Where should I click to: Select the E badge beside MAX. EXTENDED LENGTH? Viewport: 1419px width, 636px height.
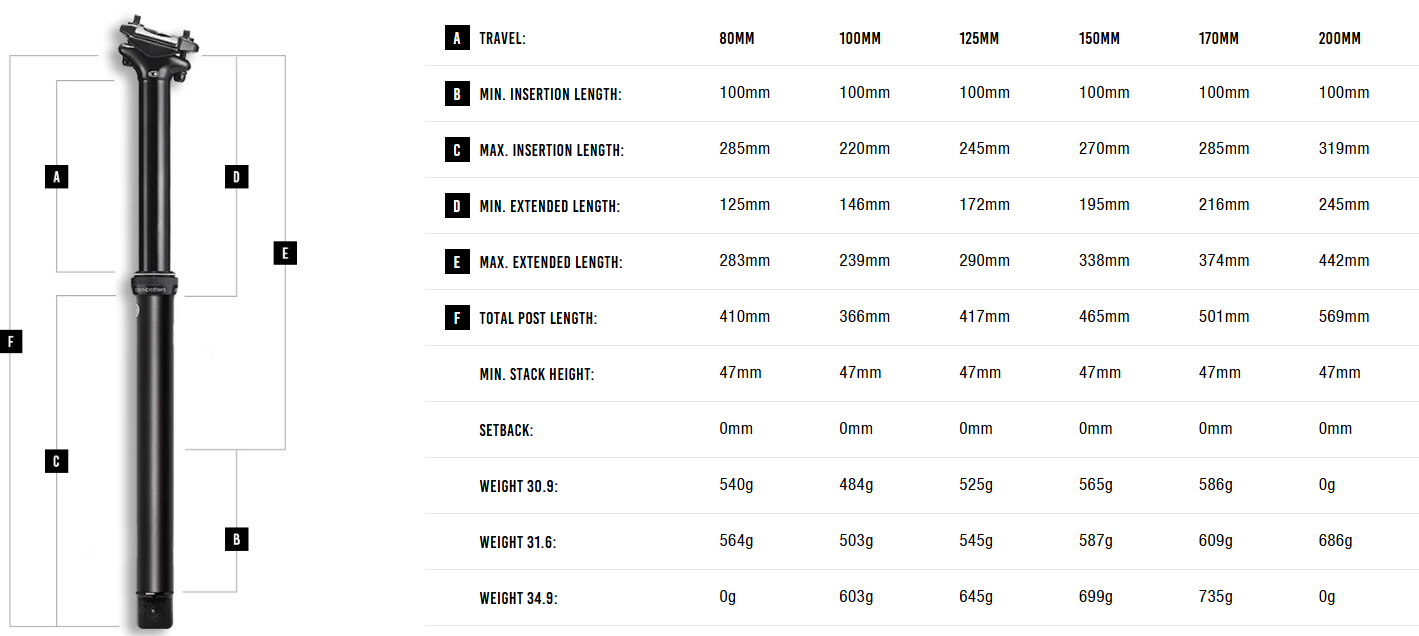click(456, 262)
